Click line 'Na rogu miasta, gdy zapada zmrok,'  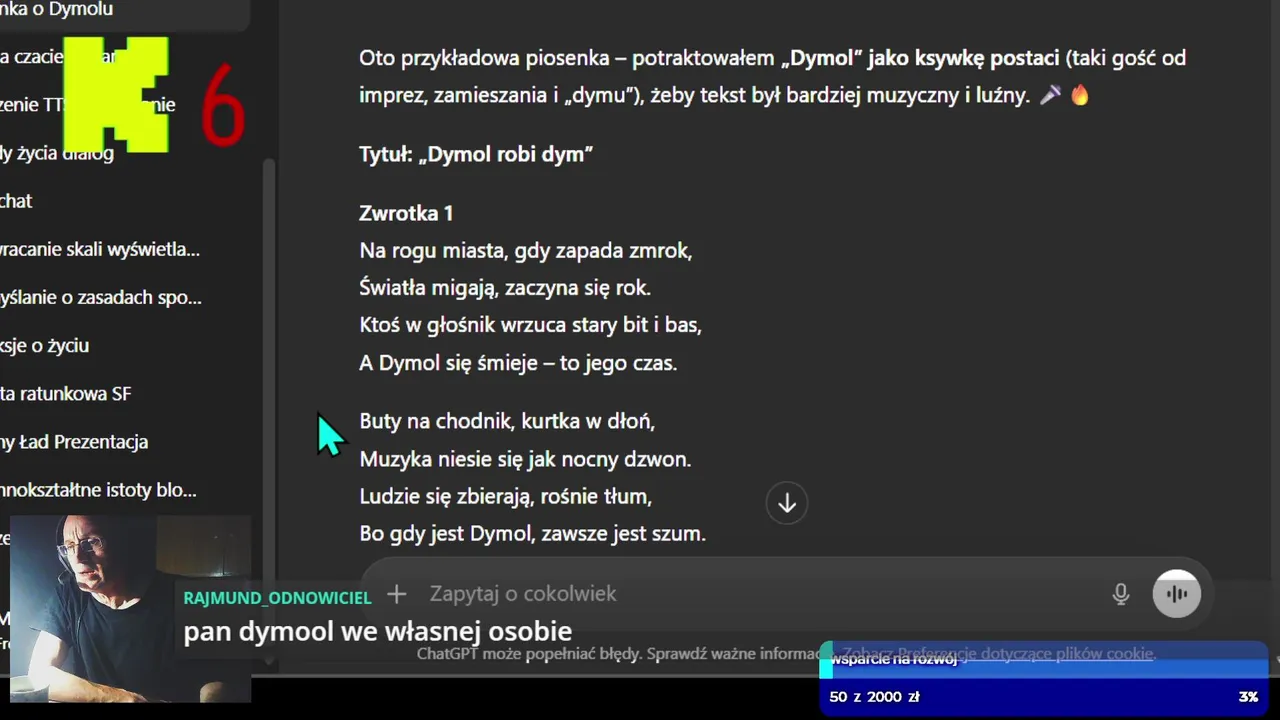point(525,251)
